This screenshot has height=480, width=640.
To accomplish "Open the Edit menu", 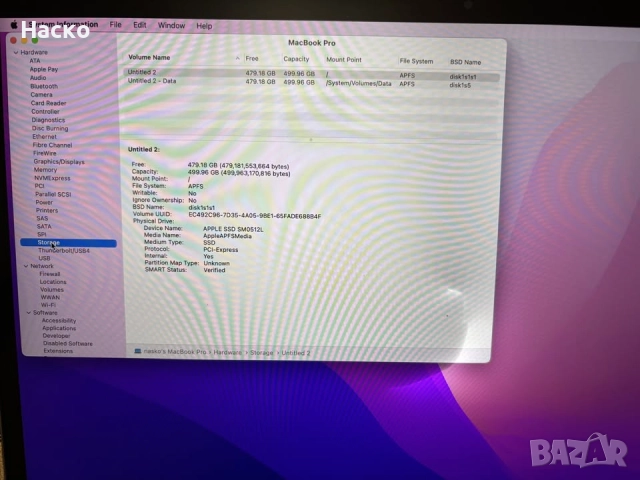I will 140,25.
